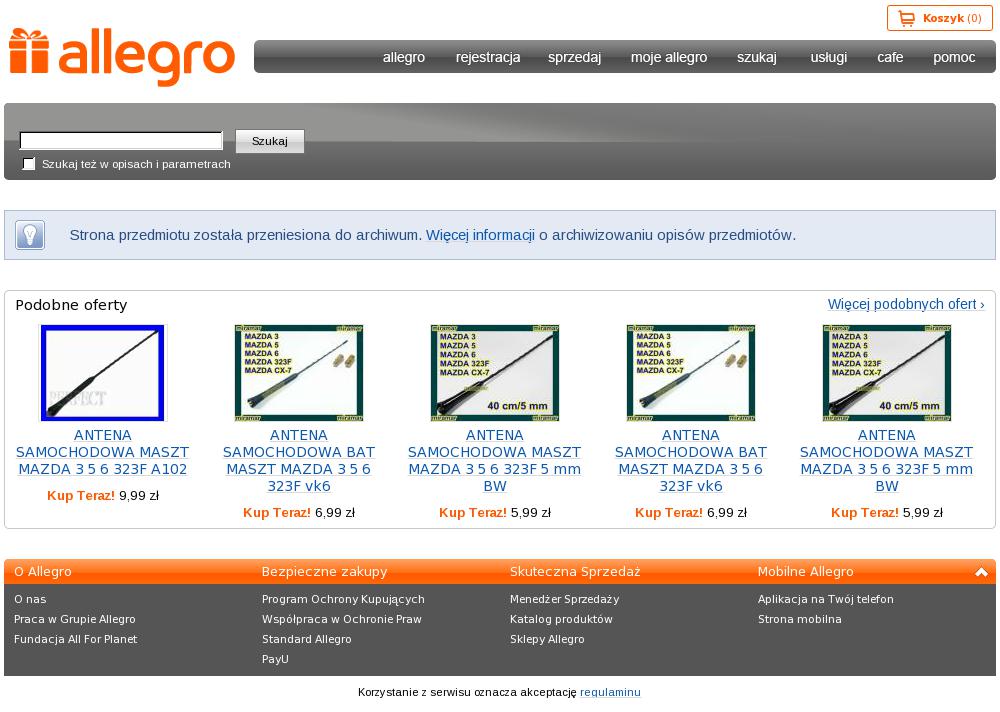Go to rejestracja in the top menu
Screen dimensions: 1000x712
click(x=488, y=57)
